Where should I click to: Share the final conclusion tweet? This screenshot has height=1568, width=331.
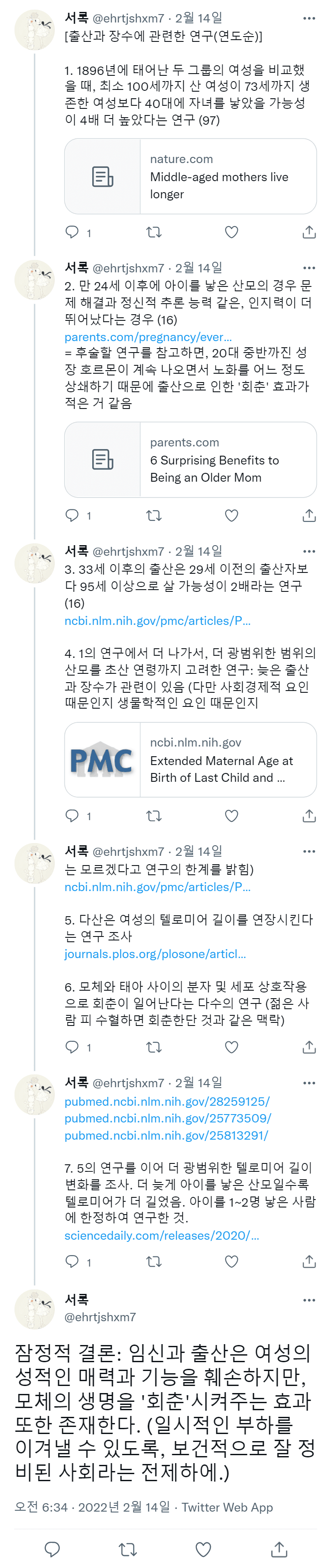coord(278,1549)
